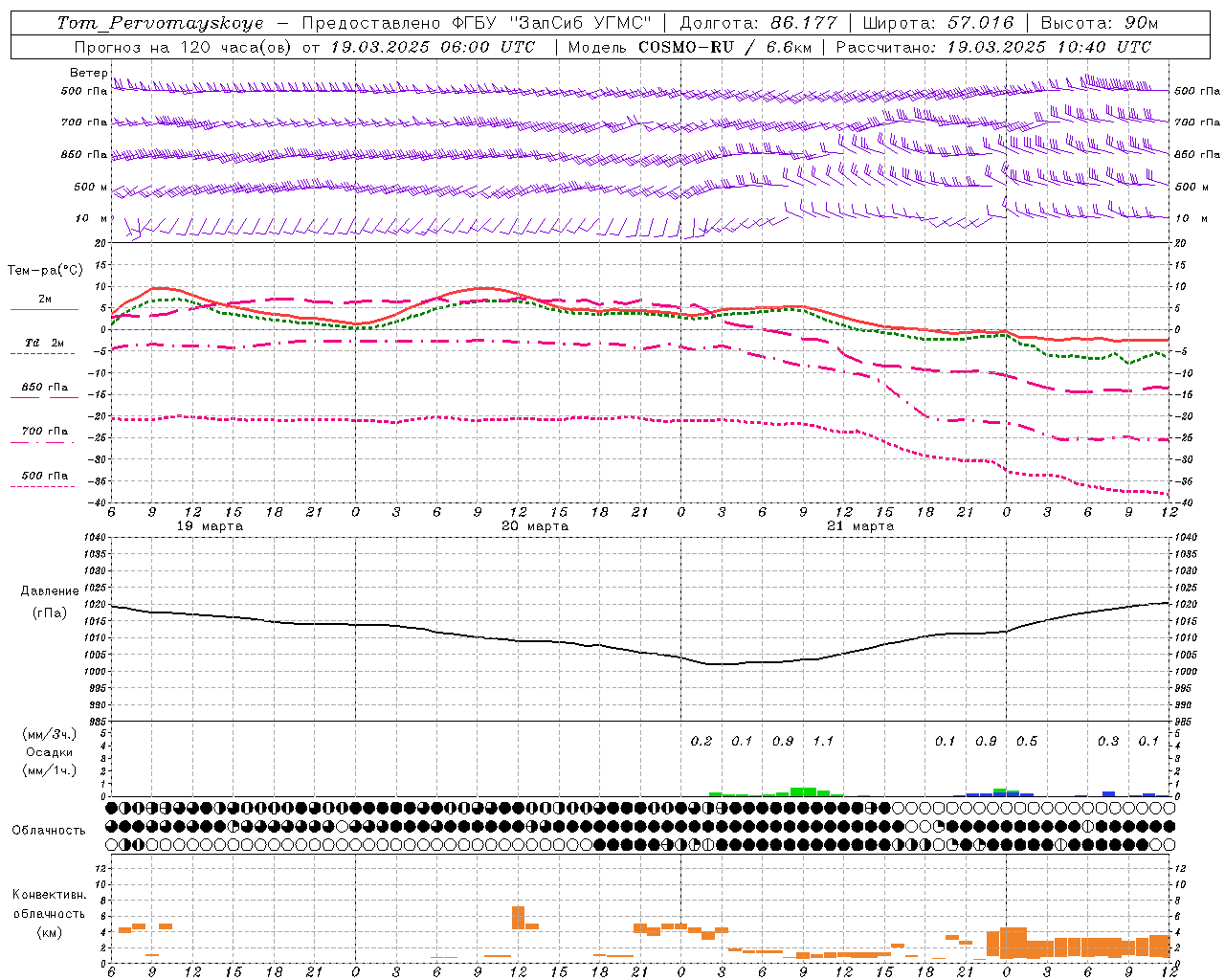The height and width of the screenshot is (980, 1225).
Task: Click the Тем-ра(°C) axis title
Action: point(44,271)
